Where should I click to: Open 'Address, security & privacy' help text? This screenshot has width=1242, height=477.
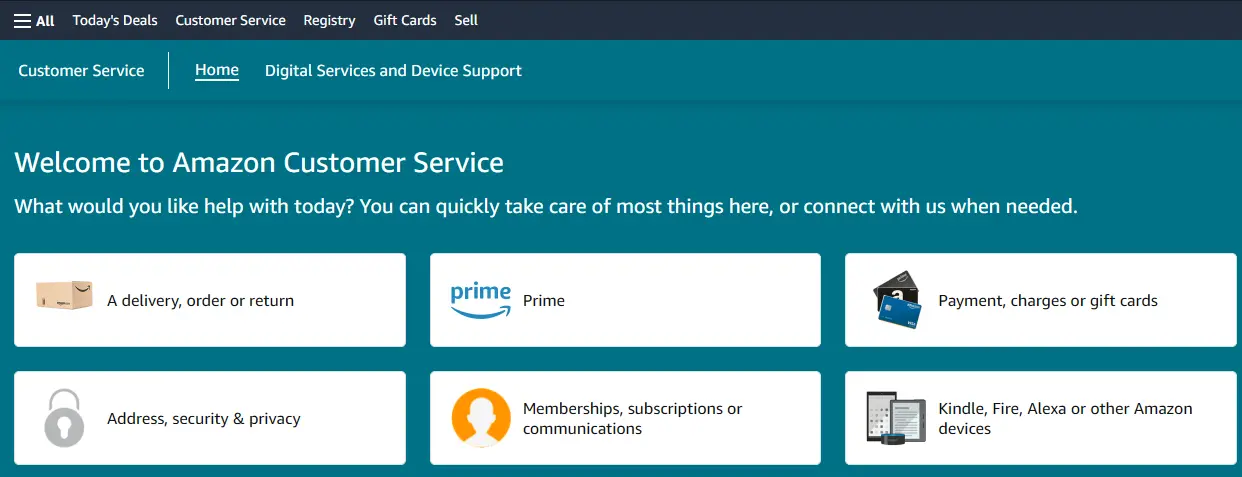tap(204, 418)
